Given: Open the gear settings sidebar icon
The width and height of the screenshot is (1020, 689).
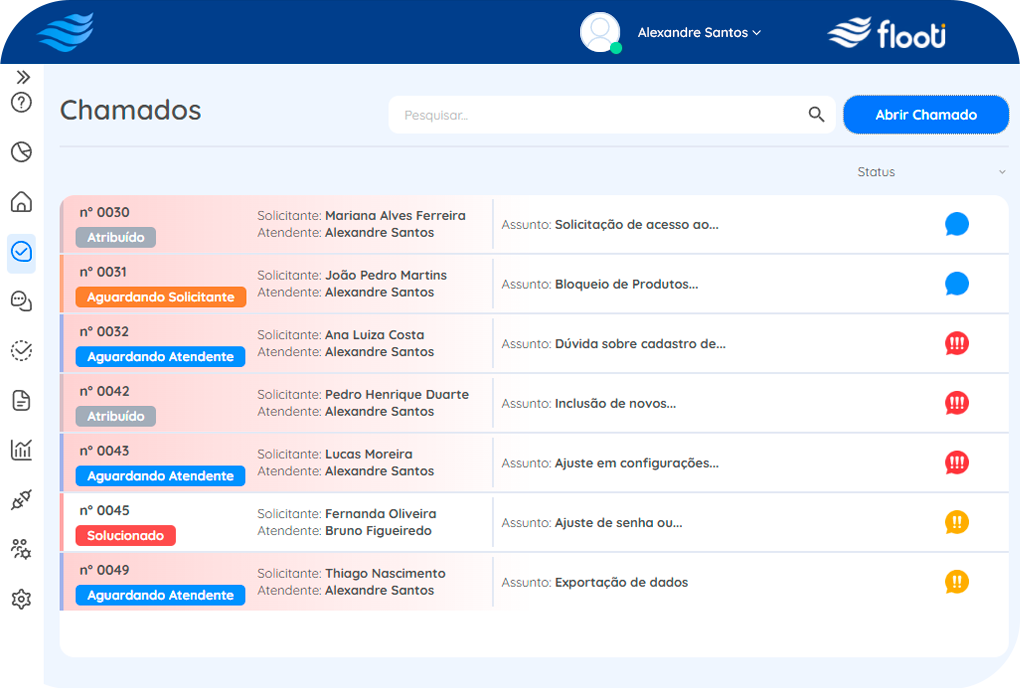Looking at the screenshot, I should [21, 599].
